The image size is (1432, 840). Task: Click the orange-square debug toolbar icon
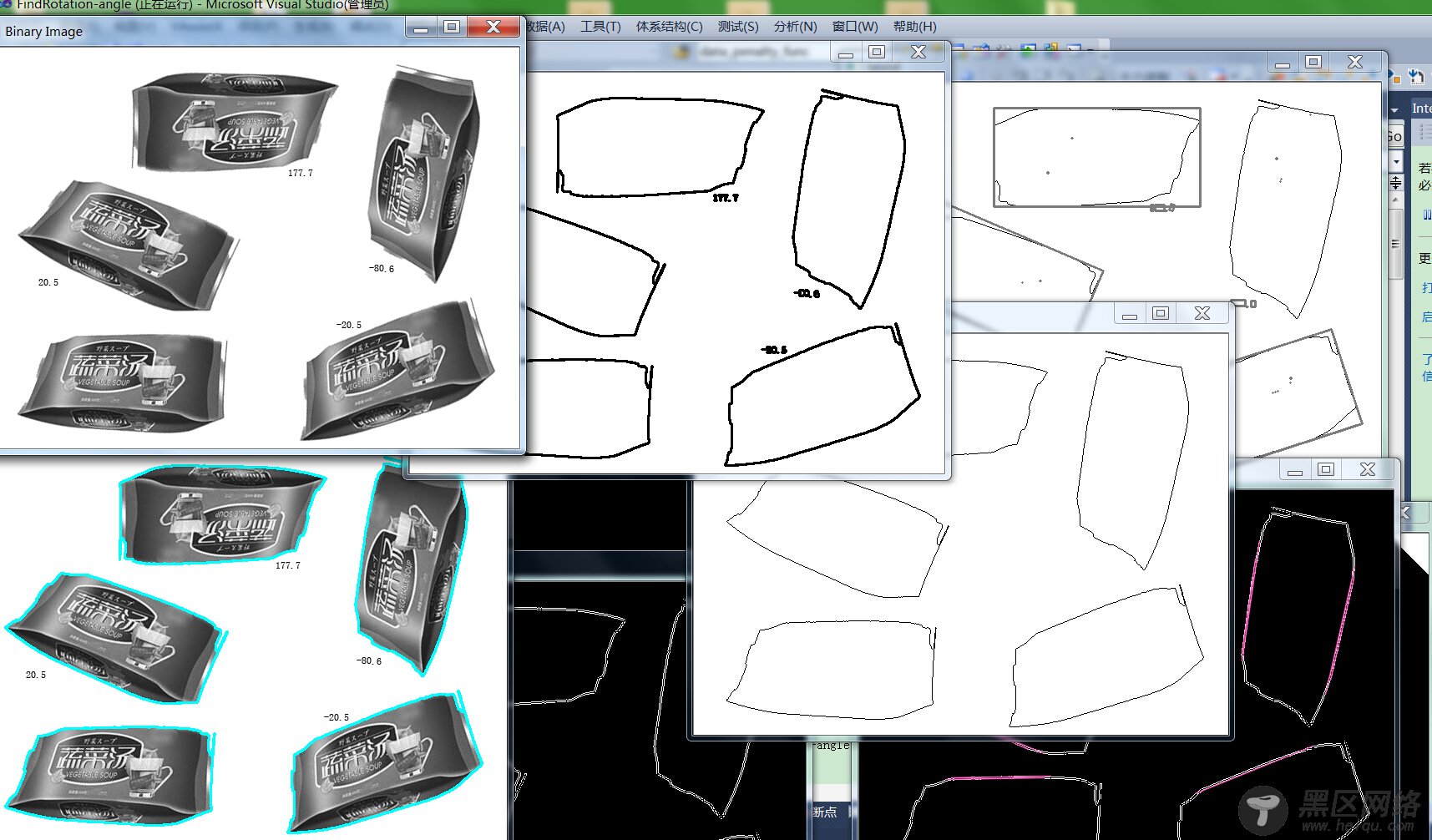(1393, 76)
